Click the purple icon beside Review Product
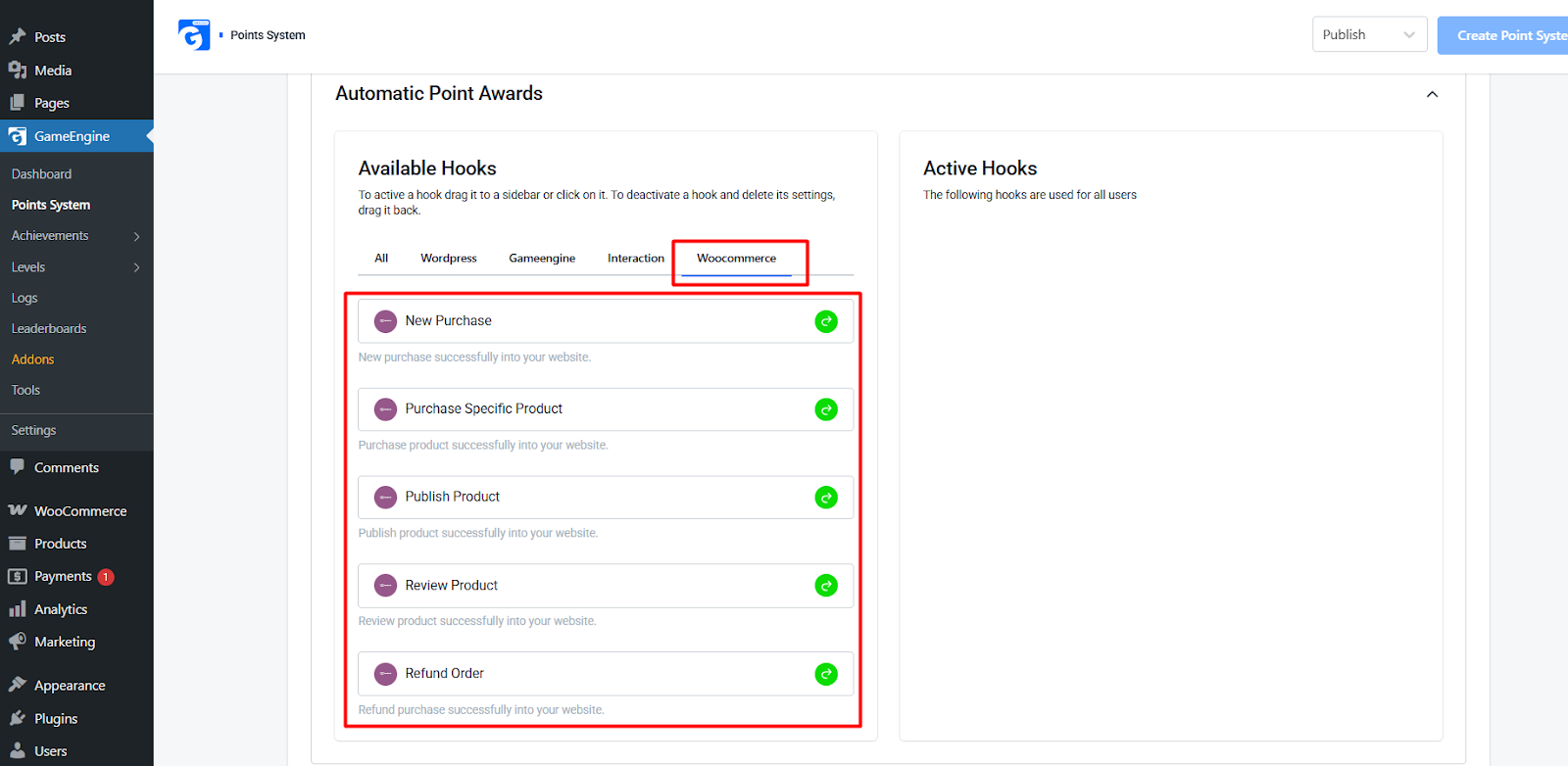1568x766 pixels. pyautogui.click(x=386, y=586)
